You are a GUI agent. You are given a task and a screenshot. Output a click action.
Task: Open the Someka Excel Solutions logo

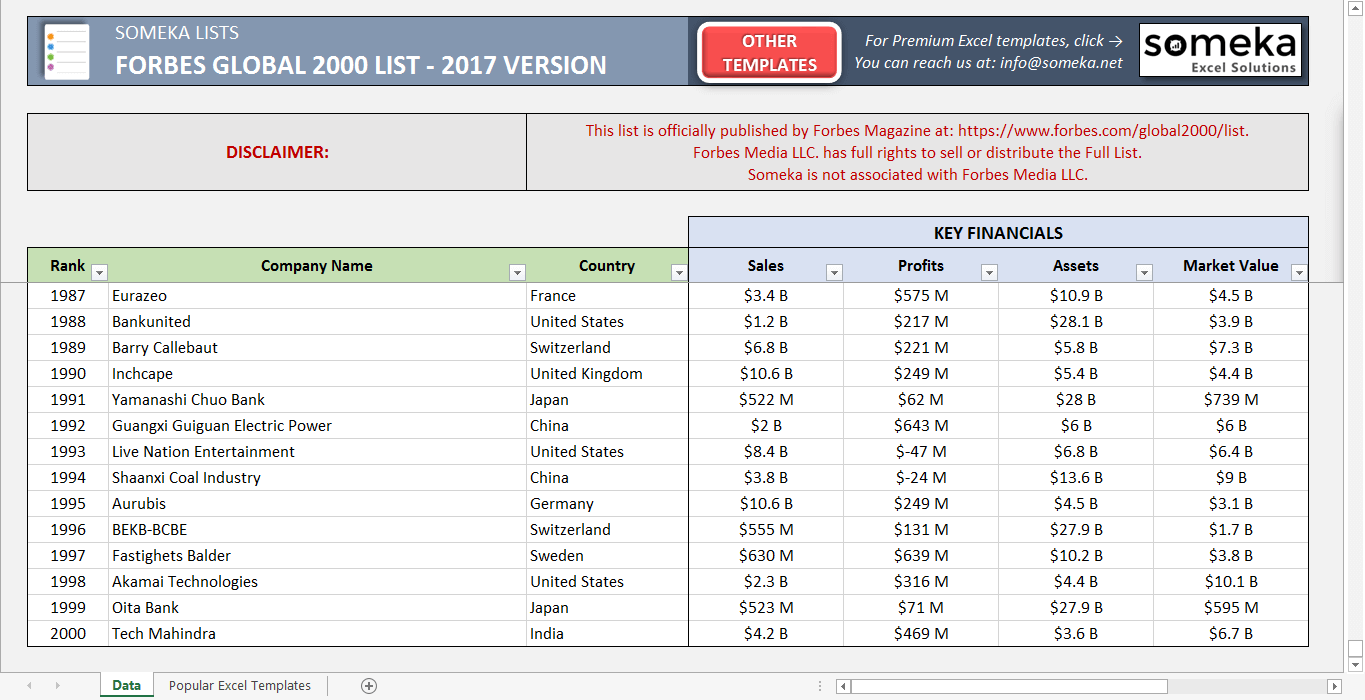pyautogui.click(x=1220, y=51)
